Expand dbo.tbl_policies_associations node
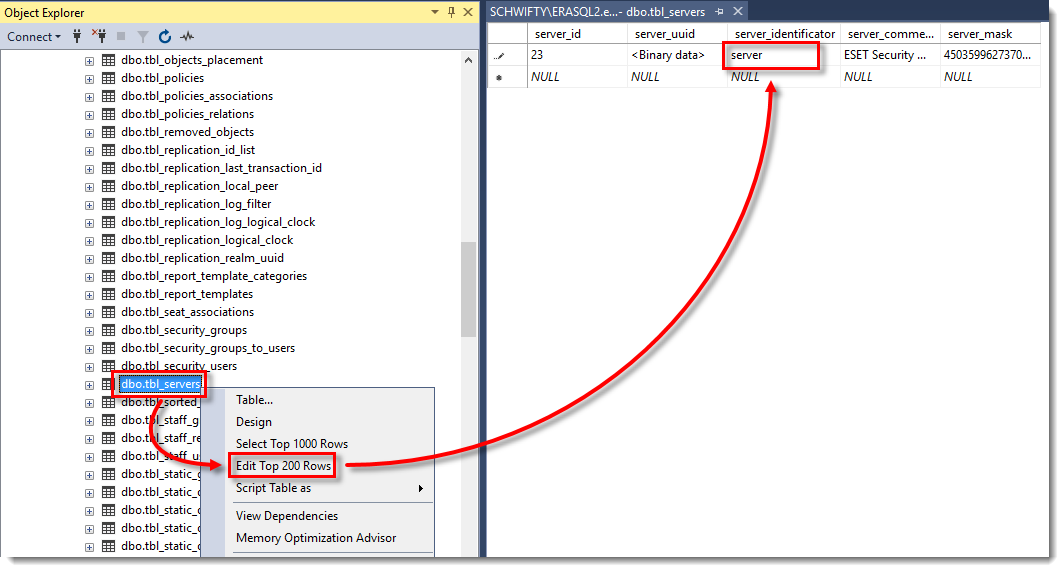This screenshot has width=1064, height=572. pos(90,97)
